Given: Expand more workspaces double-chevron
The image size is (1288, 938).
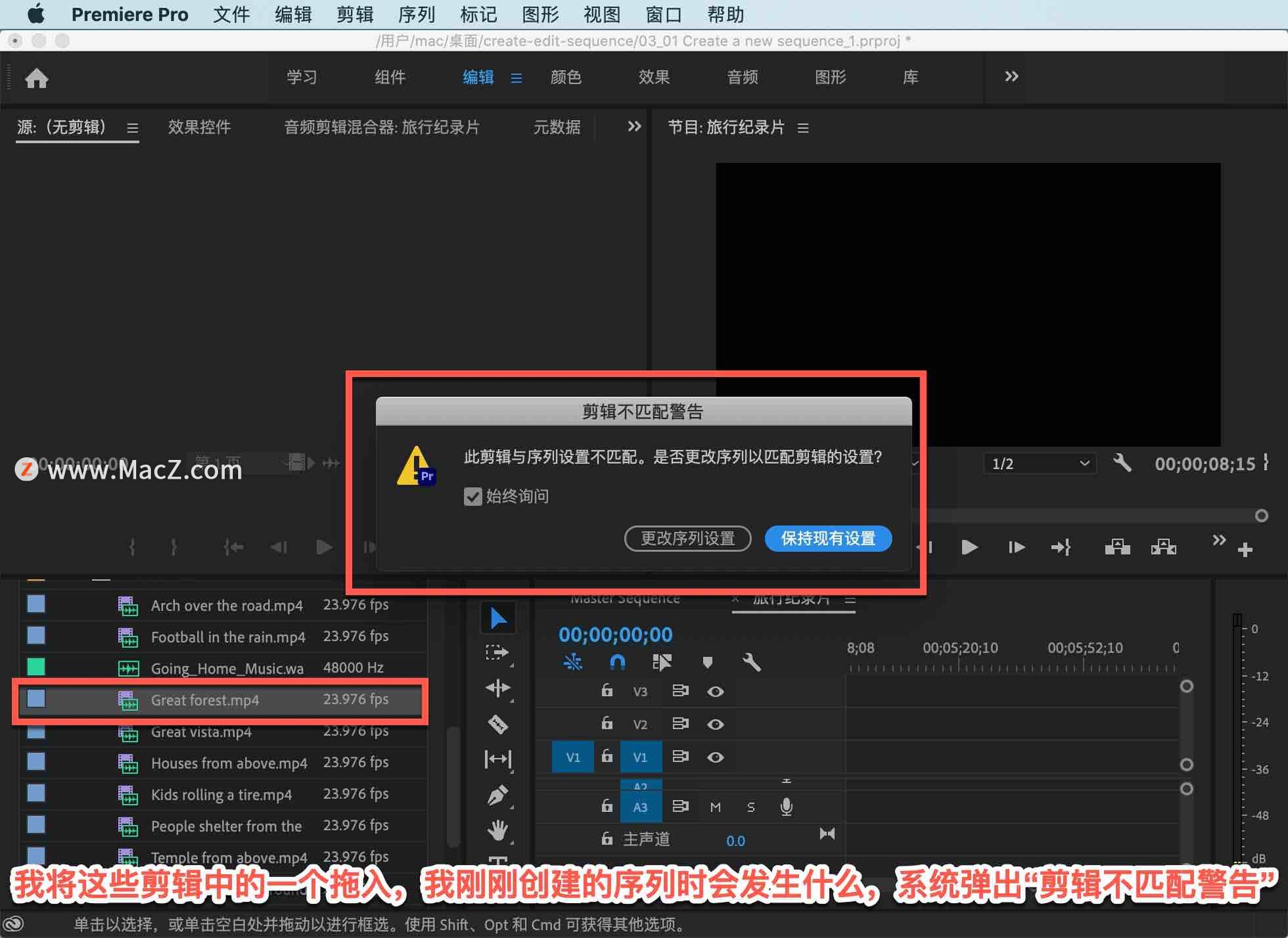Looking at the screenshot, I should coord(1012,76).
